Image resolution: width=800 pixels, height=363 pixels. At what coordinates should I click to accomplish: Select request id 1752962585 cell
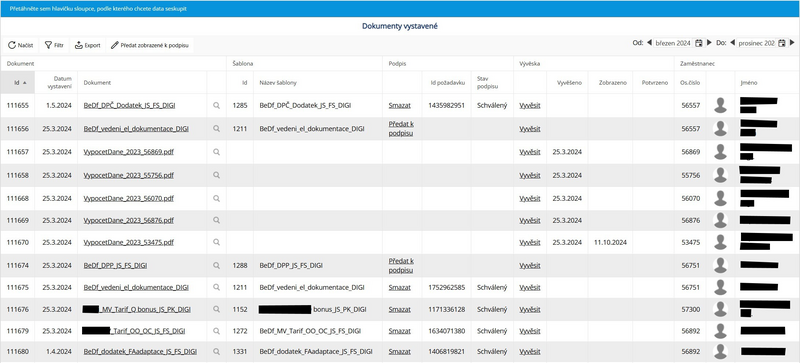point(446,287)
